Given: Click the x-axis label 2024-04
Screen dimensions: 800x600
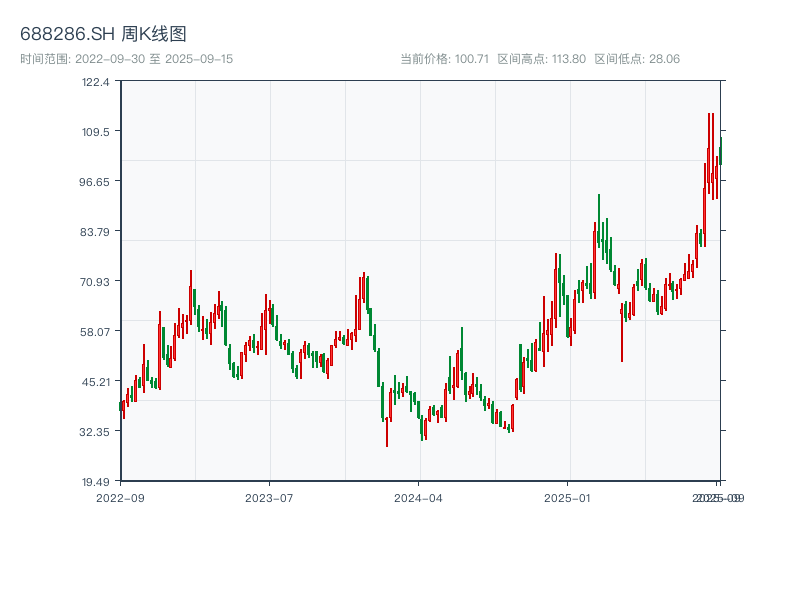Looking at the screenshot, I should point(418,498).
